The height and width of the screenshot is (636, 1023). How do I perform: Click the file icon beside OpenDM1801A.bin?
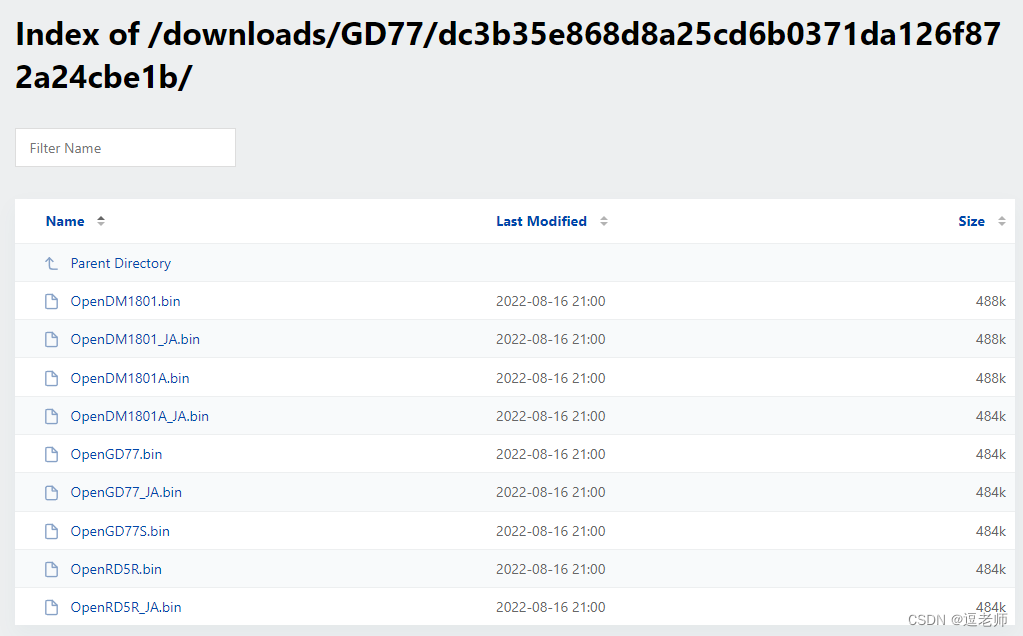(x=52, y=378)
